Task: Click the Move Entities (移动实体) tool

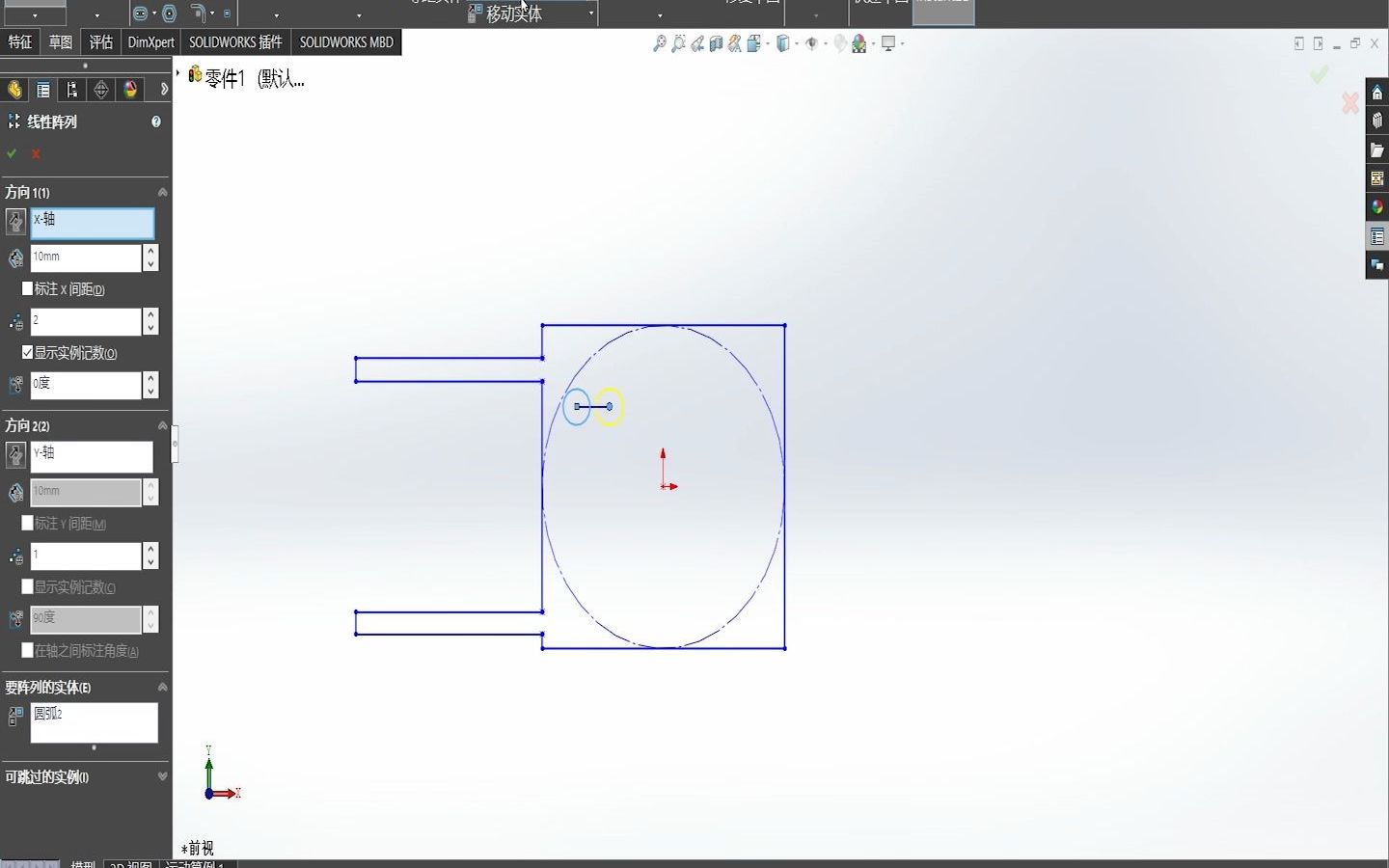Action: [x=504, y=14]
